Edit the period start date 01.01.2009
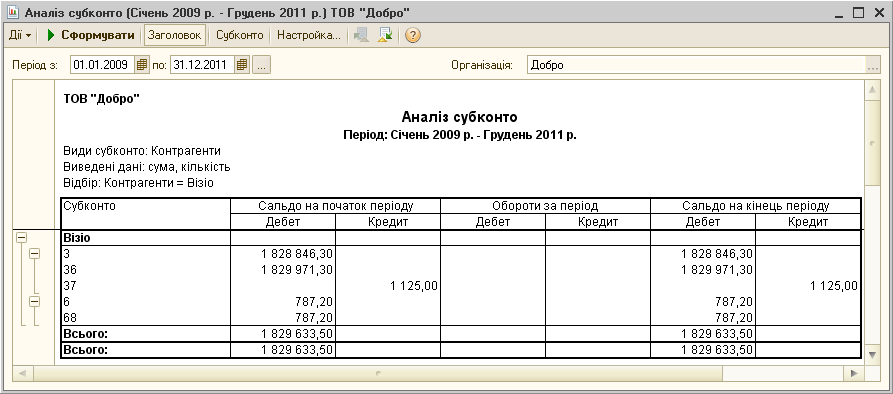893x394 pixels. pyautogui.click(x=103, y=65)
